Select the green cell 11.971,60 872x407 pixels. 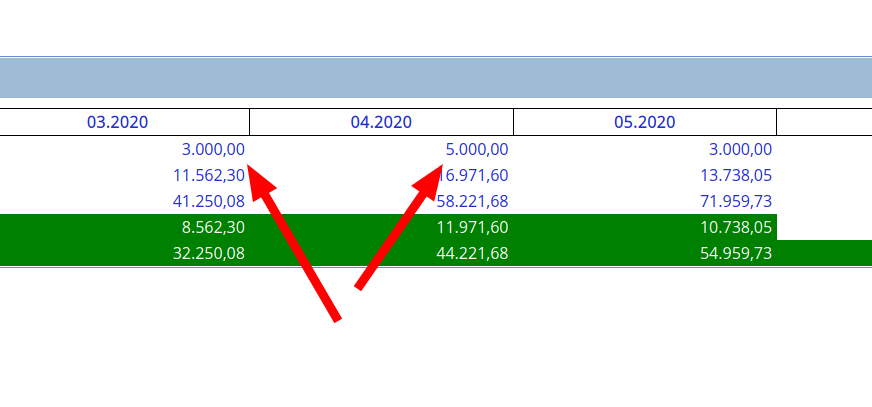click(473, 227)
